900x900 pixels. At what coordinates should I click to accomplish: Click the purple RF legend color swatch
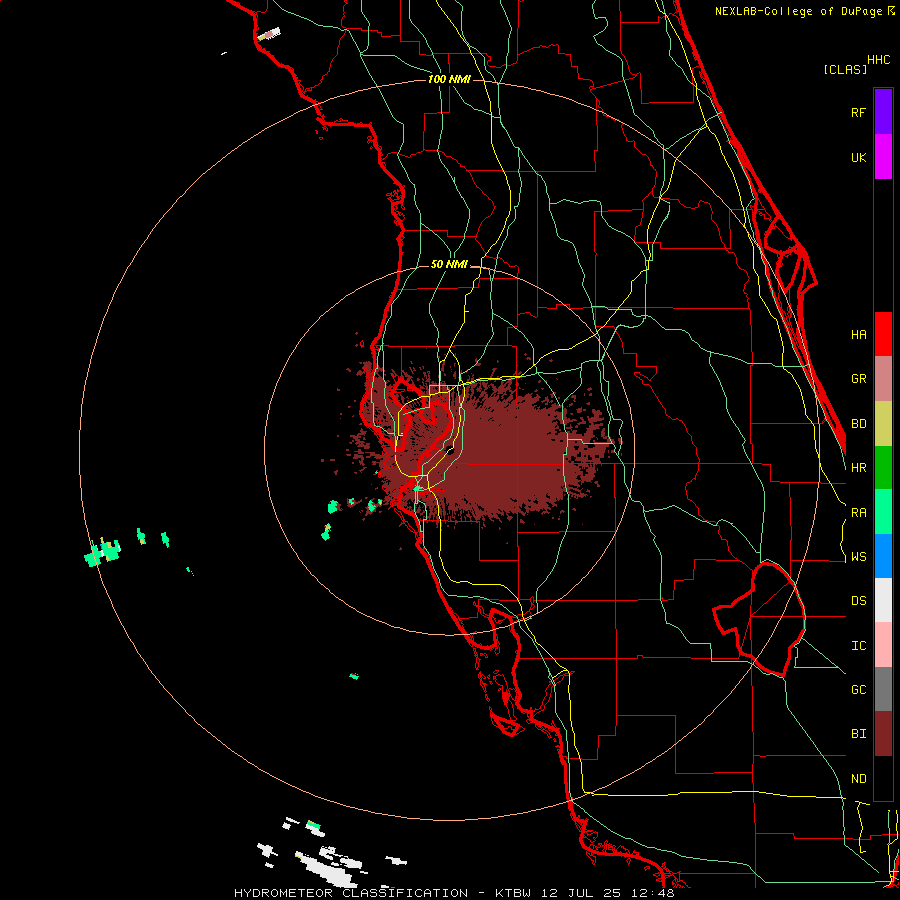point(883,112)
